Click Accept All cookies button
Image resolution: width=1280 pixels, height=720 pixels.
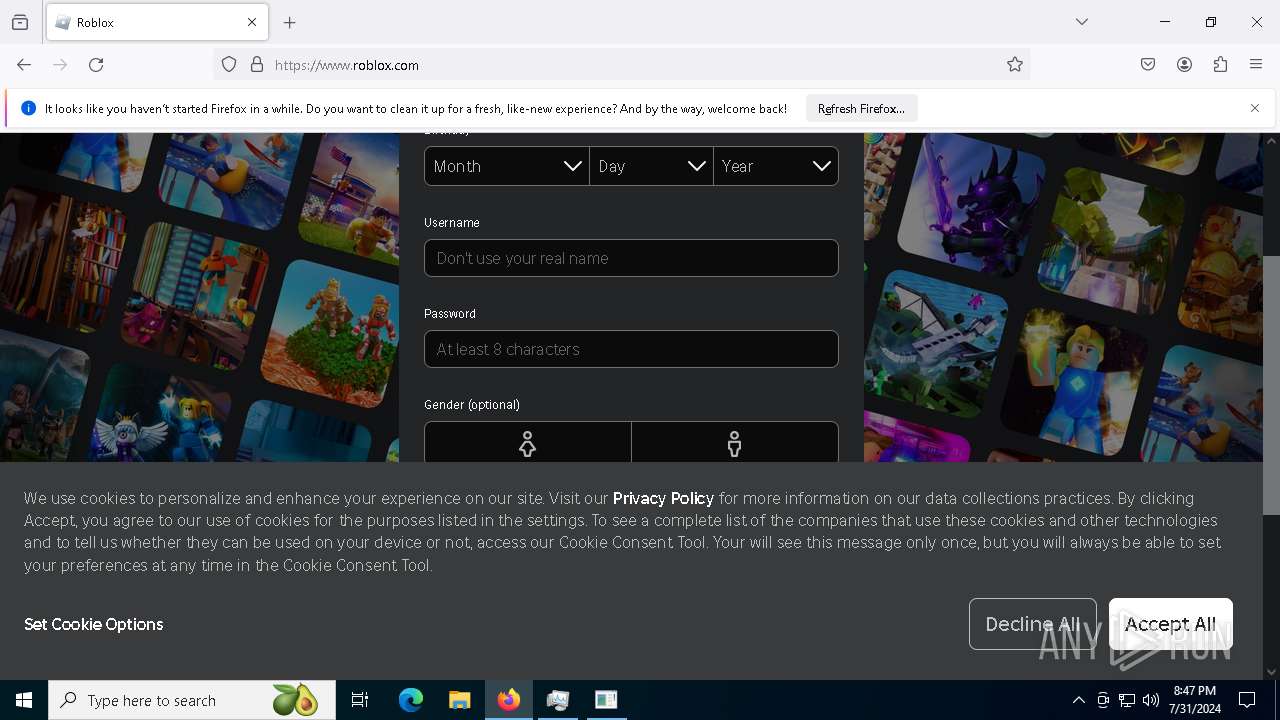(1171, 624)
